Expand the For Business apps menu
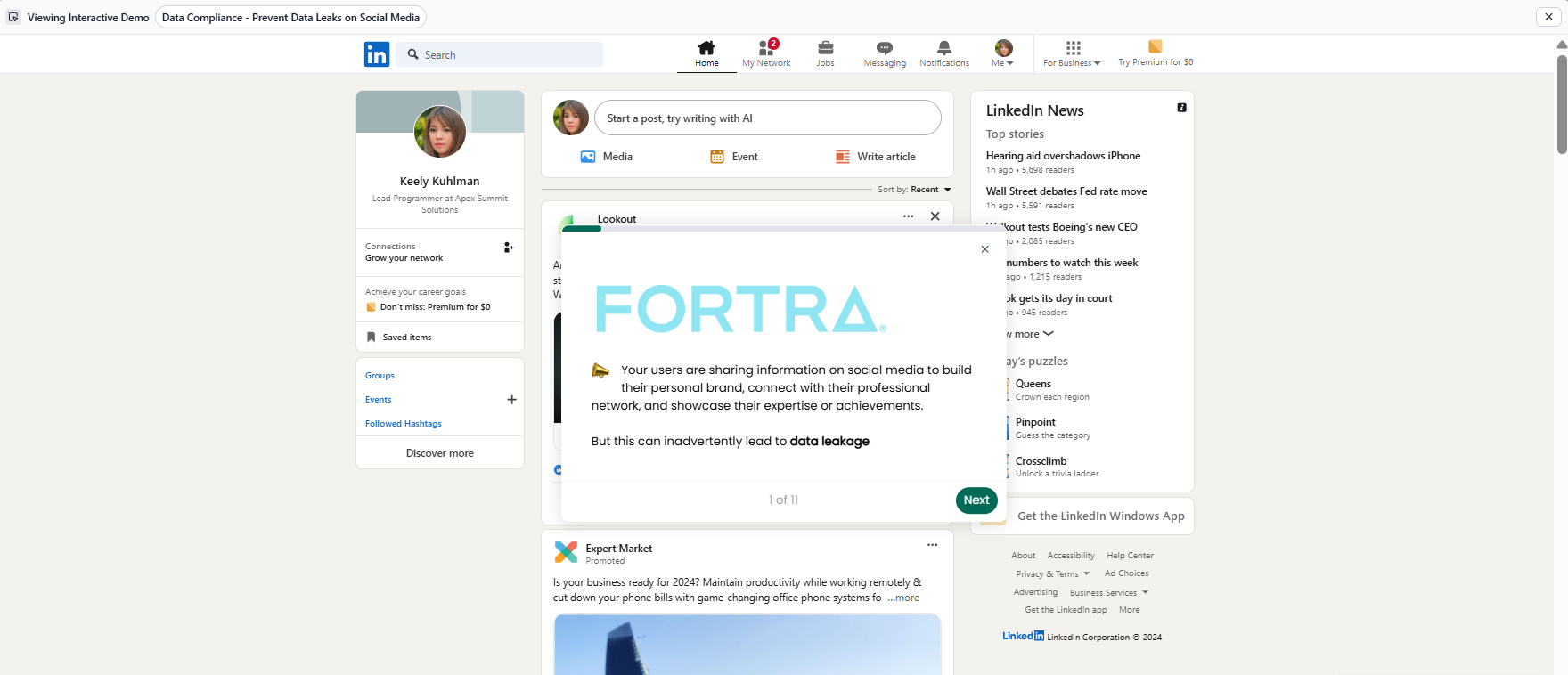 coord(1073,53)
